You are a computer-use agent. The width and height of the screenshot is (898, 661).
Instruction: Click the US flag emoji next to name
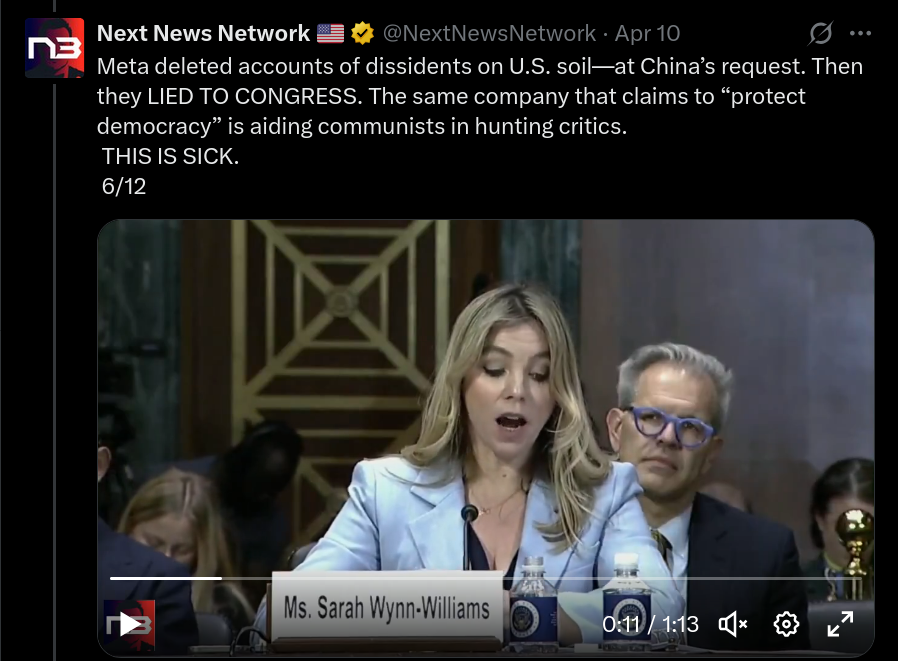pyautogui.click(x=330, y=33)
